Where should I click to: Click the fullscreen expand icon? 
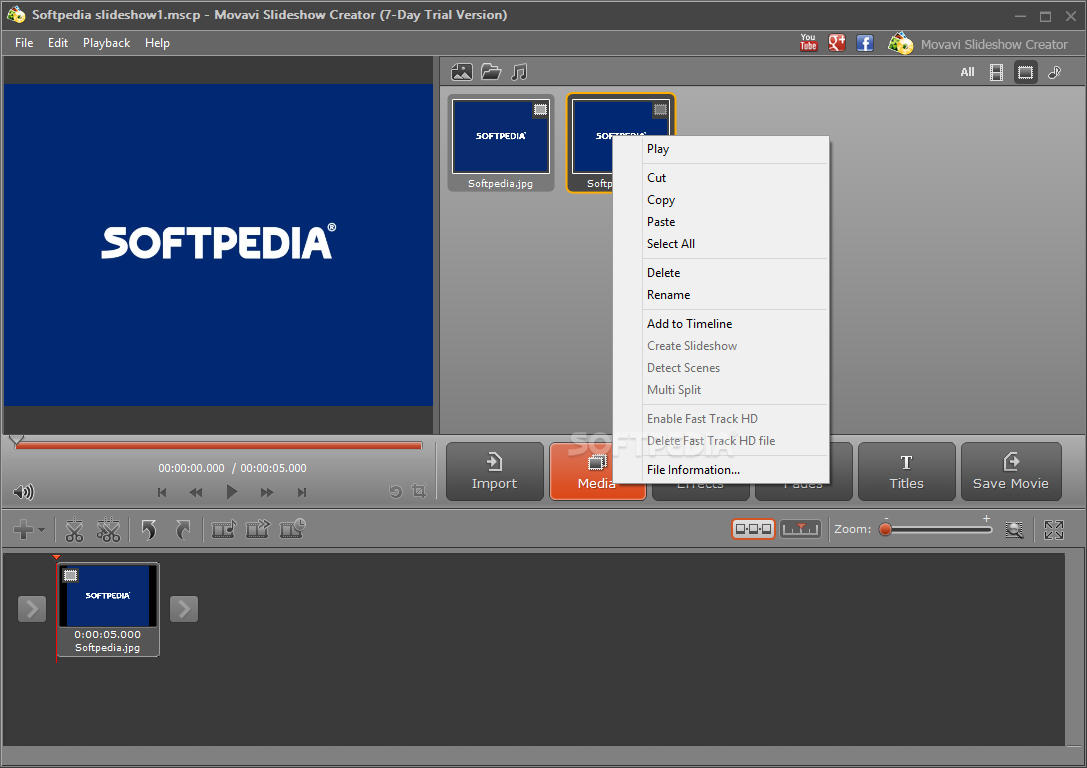(1054, 530)
